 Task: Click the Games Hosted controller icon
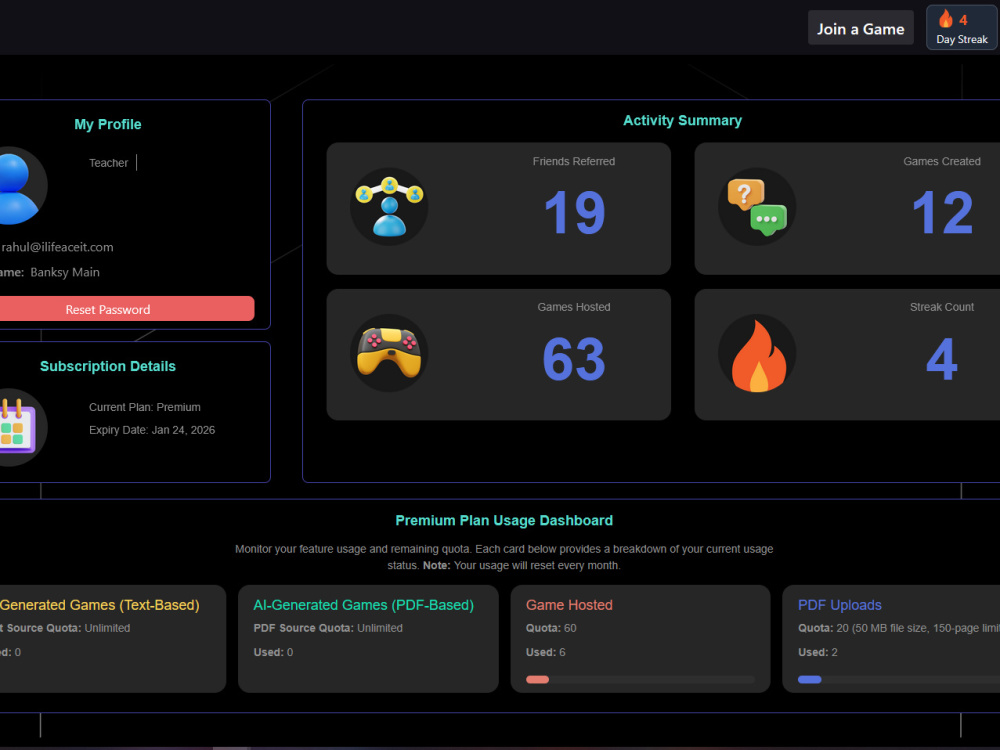click(389, 353)
